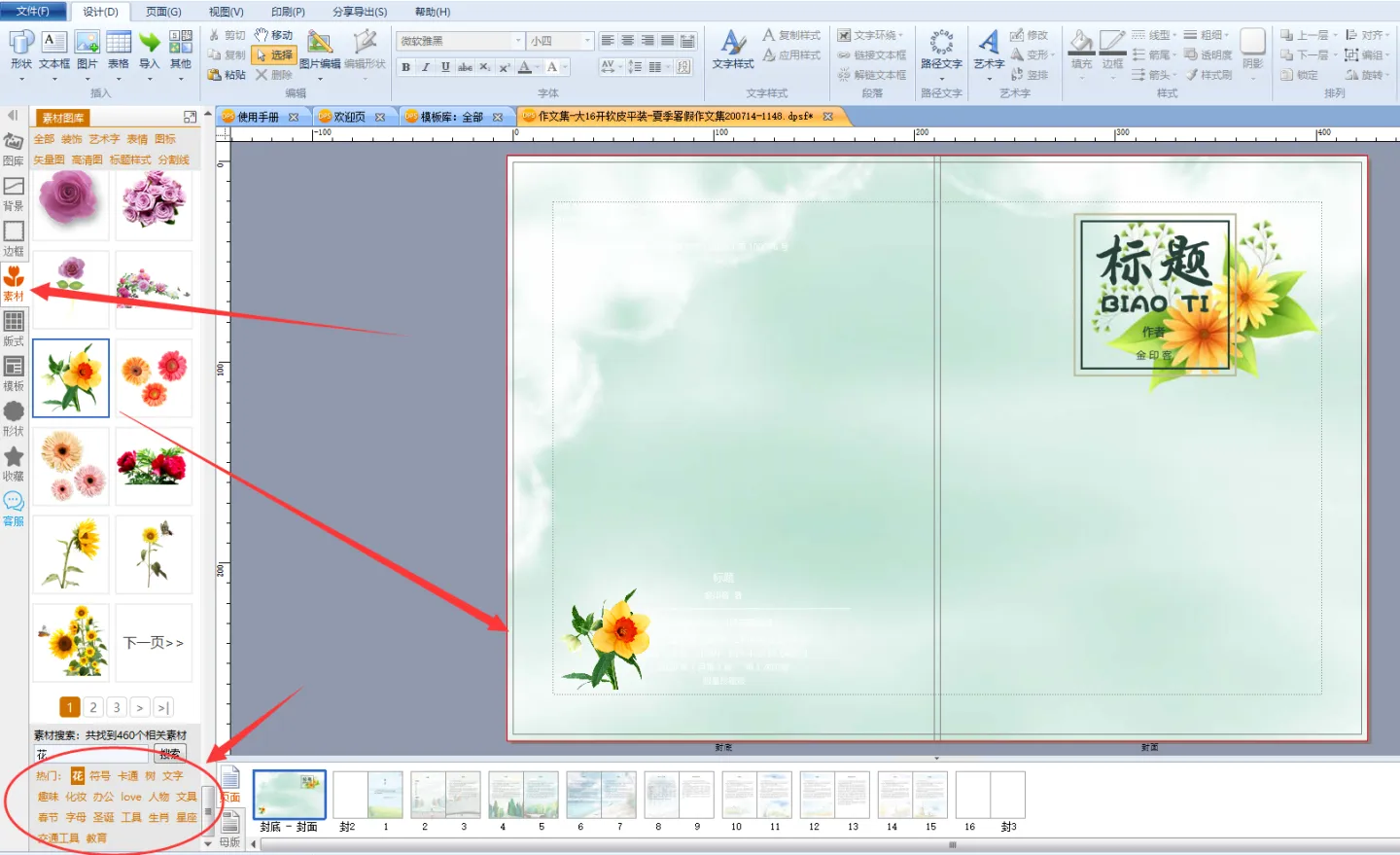Toggle bold formatting
Screen dimensions: 1400x855
(x=406, y=67)
